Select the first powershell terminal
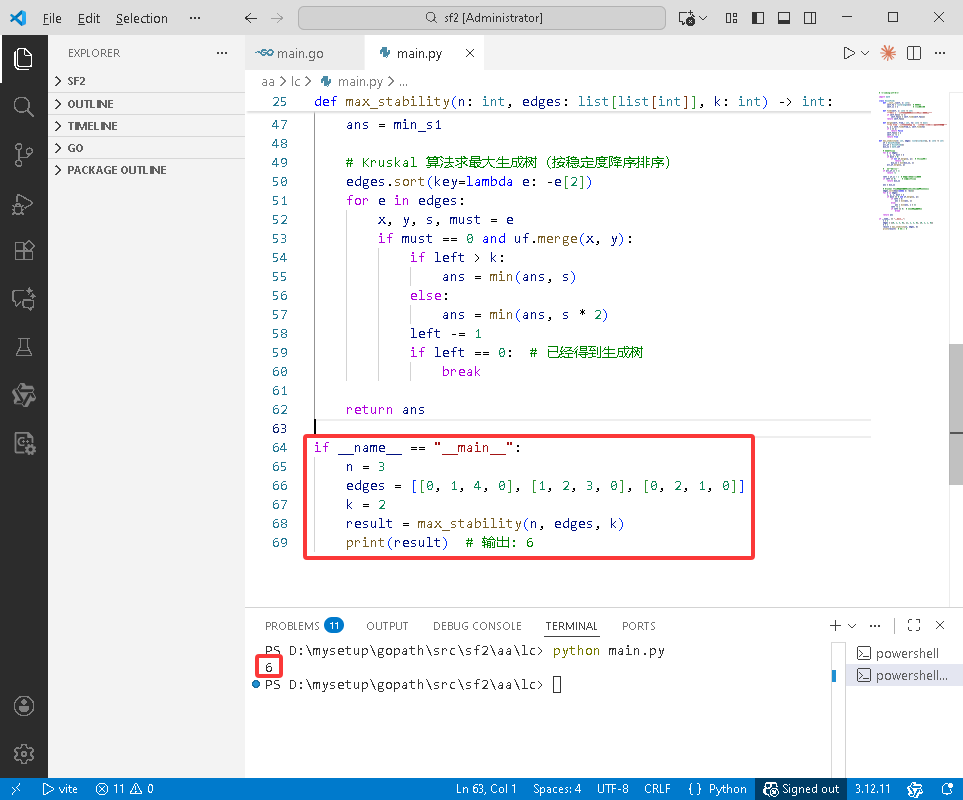Screen dimensions: 963x800 click(x=905, y=653)
